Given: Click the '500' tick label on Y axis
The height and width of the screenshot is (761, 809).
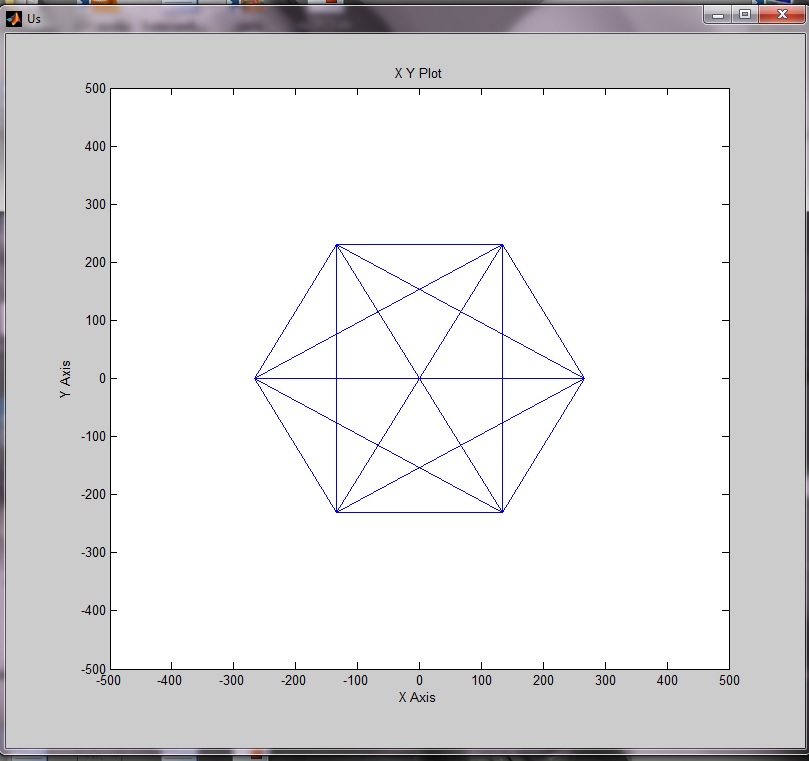Looking at the screenshot, I should click(x=95, y=89).
